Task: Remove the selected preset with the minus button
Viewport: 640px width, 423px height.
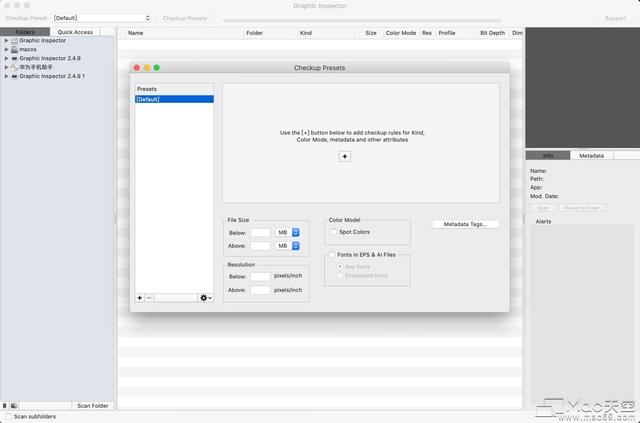Action: coord(149,298)
